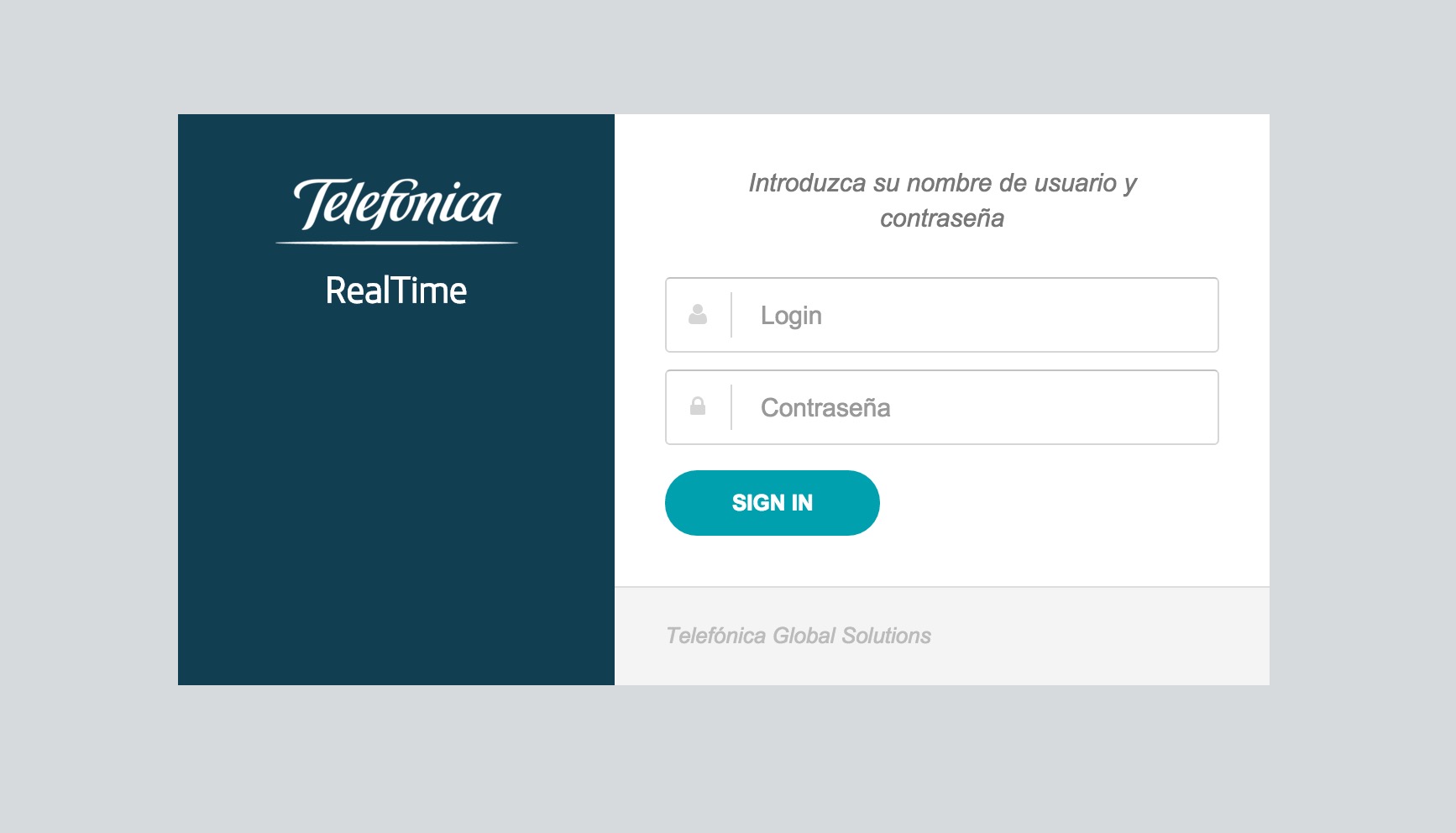Screen dimensions: 1456x833
Task: Click the divider beside the user icon
Action: (731, 315)
